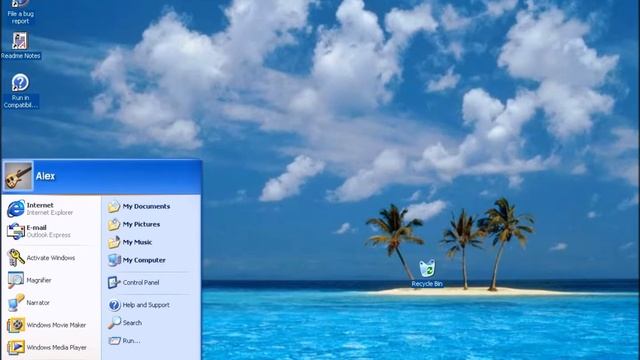Click the Magnifier icon
Screen dimensions: 640x360
pyautogui.click(x=16, y=280)
